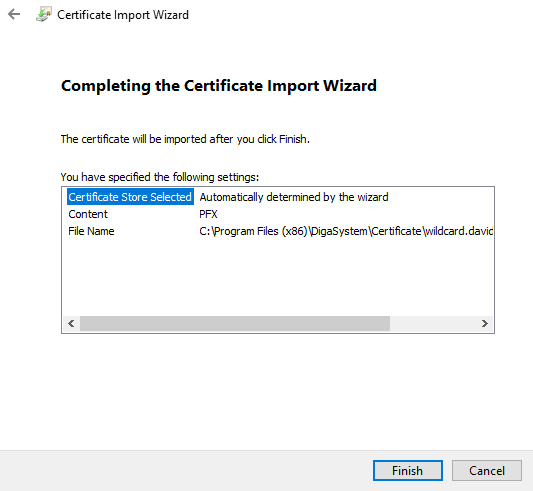This screenshot has width=533, height=491.
Task: Click the Certificate Import Wizard icon
Action: (44, 15)
